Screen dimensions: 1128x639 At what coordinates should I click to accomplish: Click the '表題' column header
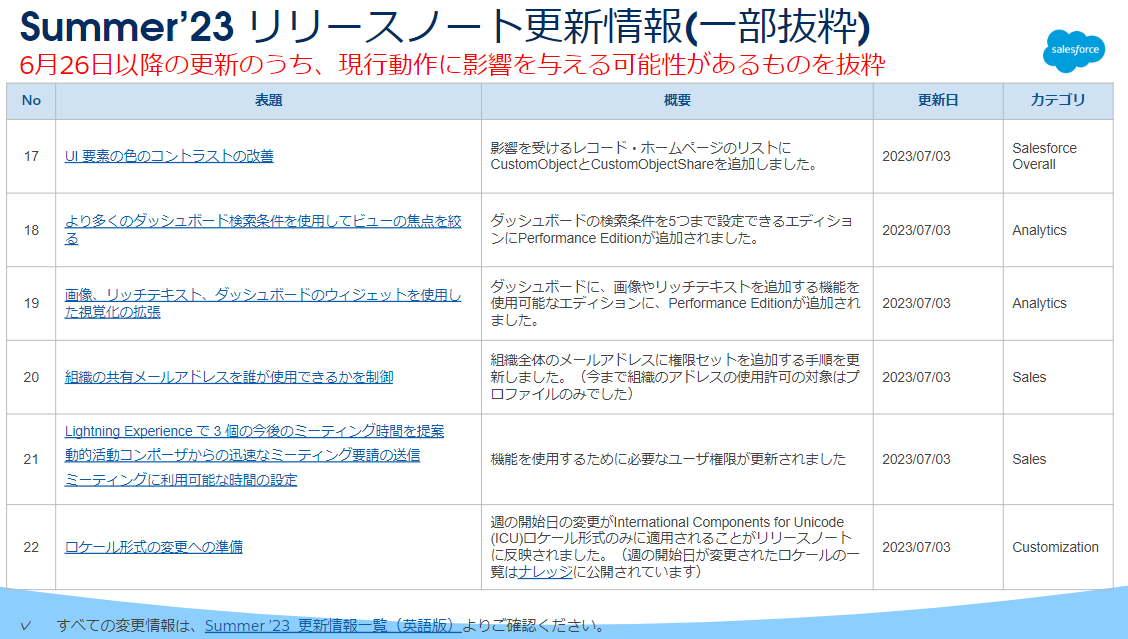(268, 101)
